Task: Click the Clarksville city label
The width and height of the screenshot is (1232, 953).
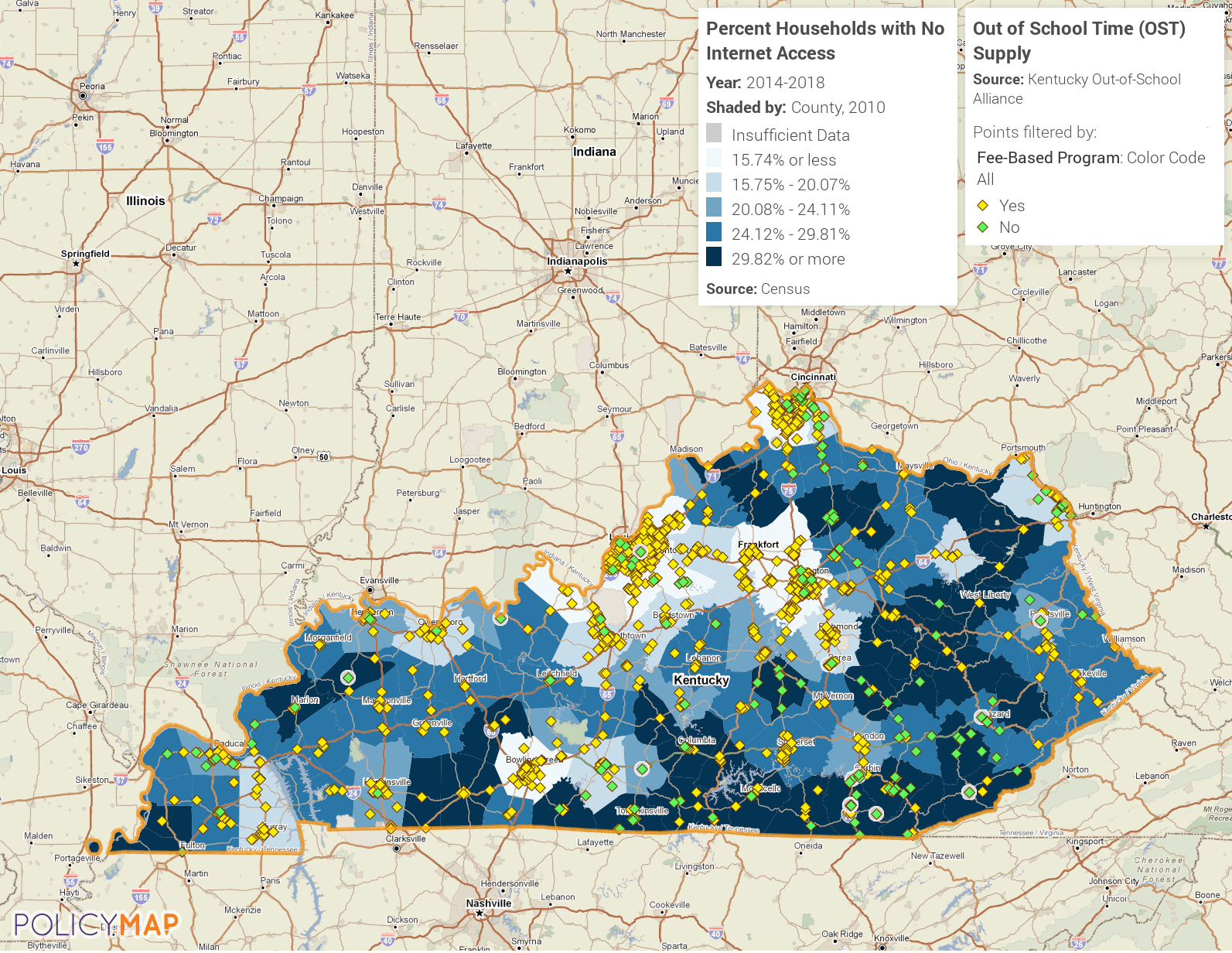Action: click(406, 839)
